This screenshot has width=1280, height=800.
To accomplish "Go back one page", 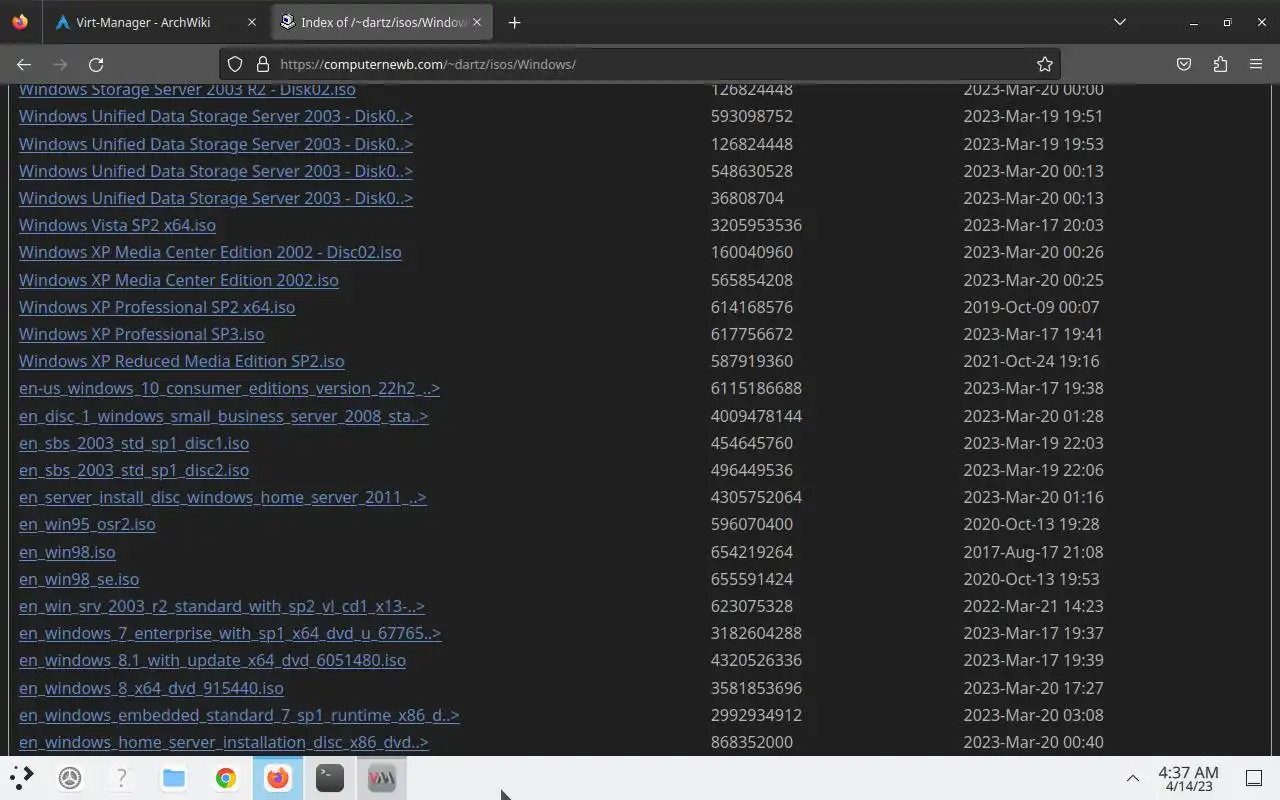I will click(x=24, y=64).
